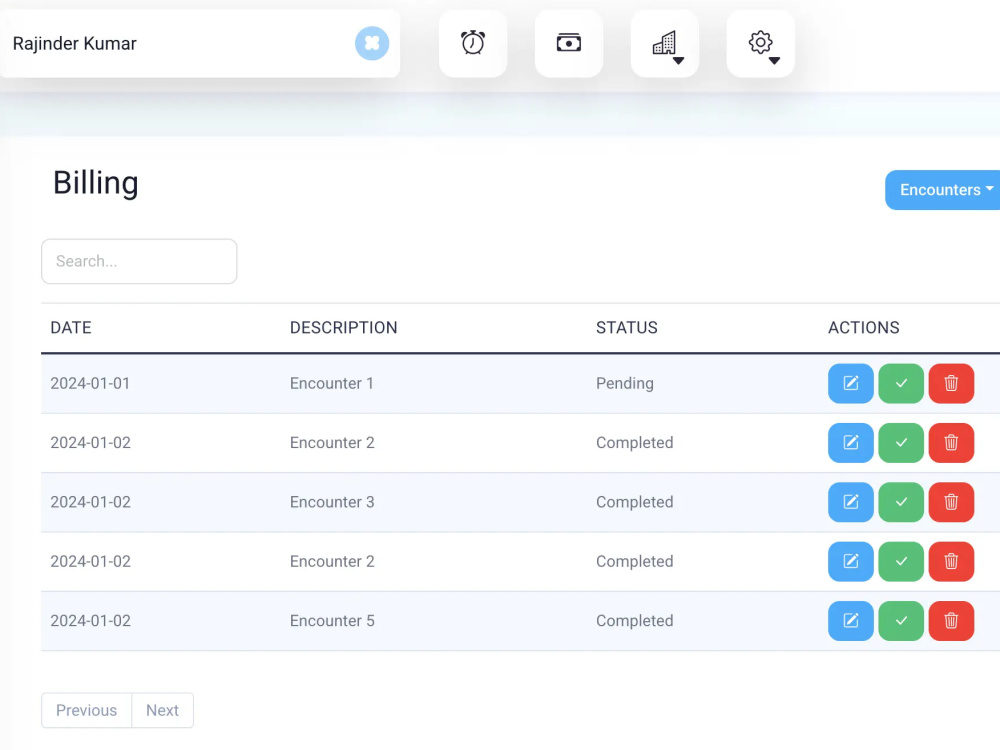Edit the Encounter 5 row
Screen dimensions: 1000x750
coord(851,621)
